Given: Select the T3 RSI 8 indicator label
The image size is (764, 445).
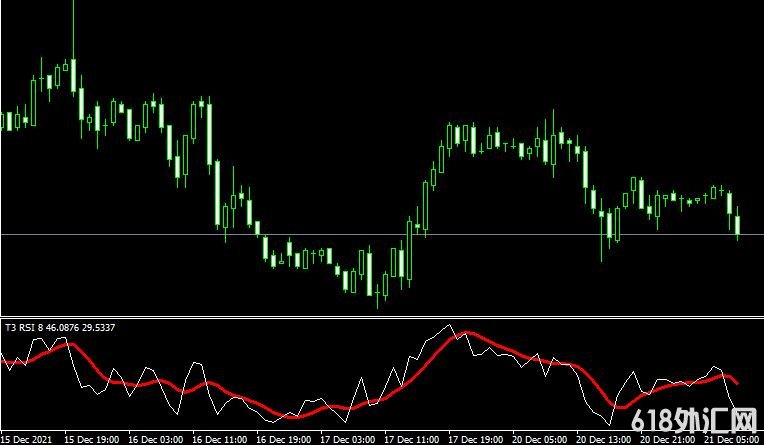Looking at the screenshot, I should click(60, 328).
